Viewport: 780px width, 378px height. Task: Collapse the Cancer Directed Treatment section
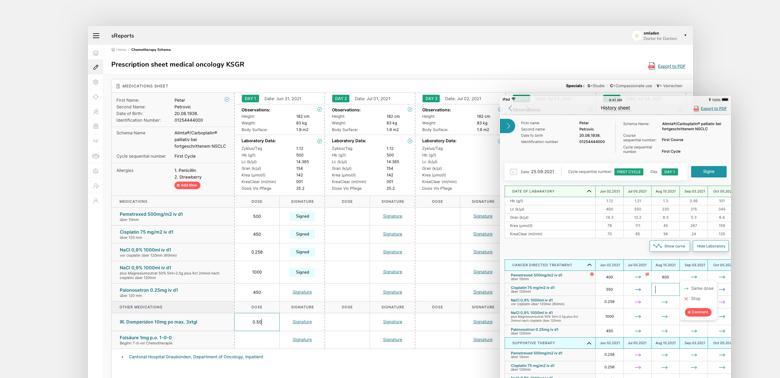(589, 265)
